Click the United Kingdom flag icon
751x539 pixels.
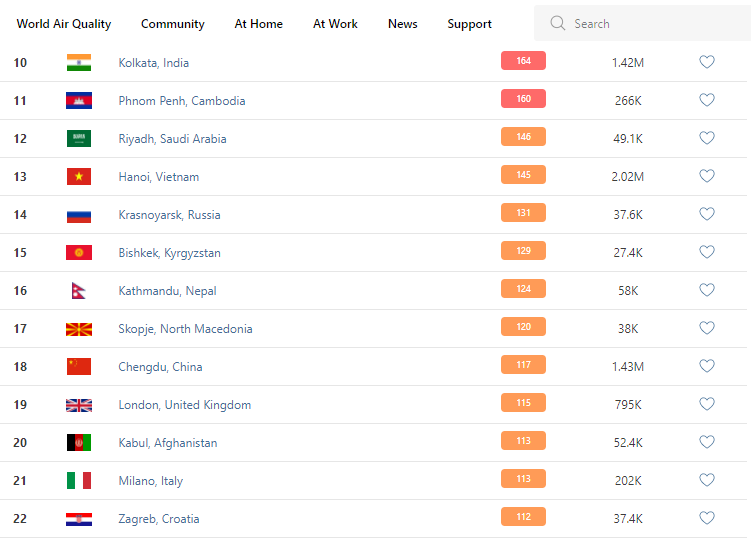79,405
